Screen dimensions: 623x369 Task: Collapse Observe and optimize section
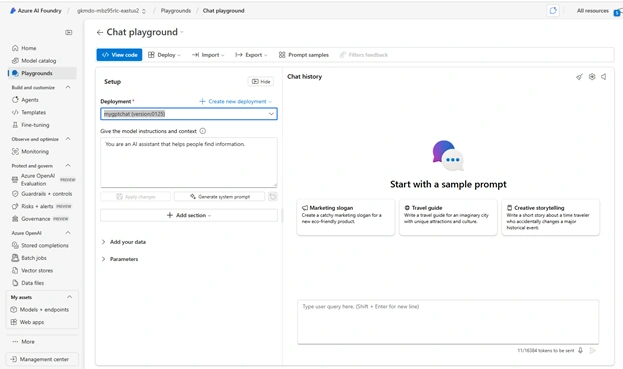pos(68,139)
